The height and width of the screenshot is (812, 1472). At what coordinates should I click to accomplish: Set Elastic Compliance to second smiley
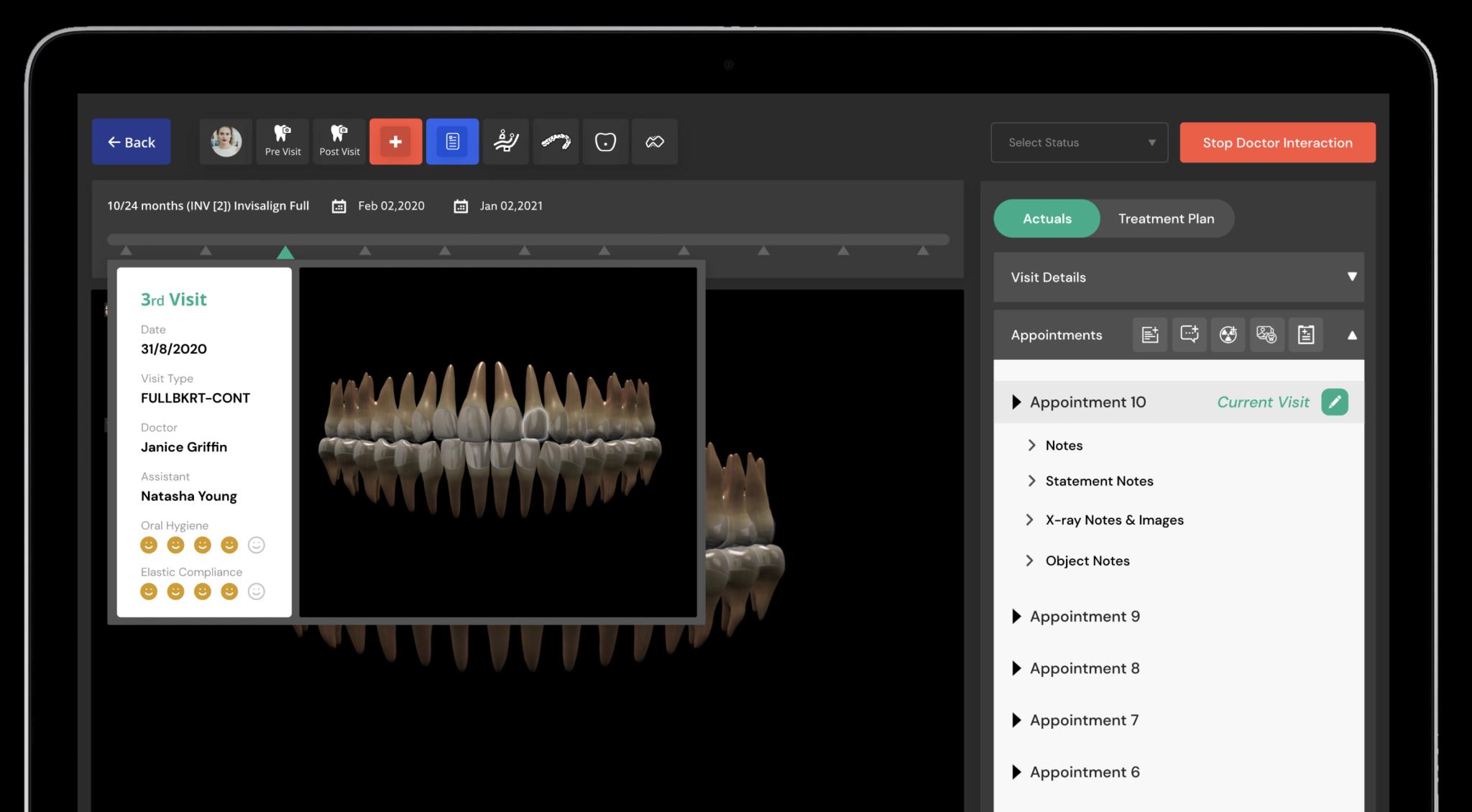pos(175,591)
